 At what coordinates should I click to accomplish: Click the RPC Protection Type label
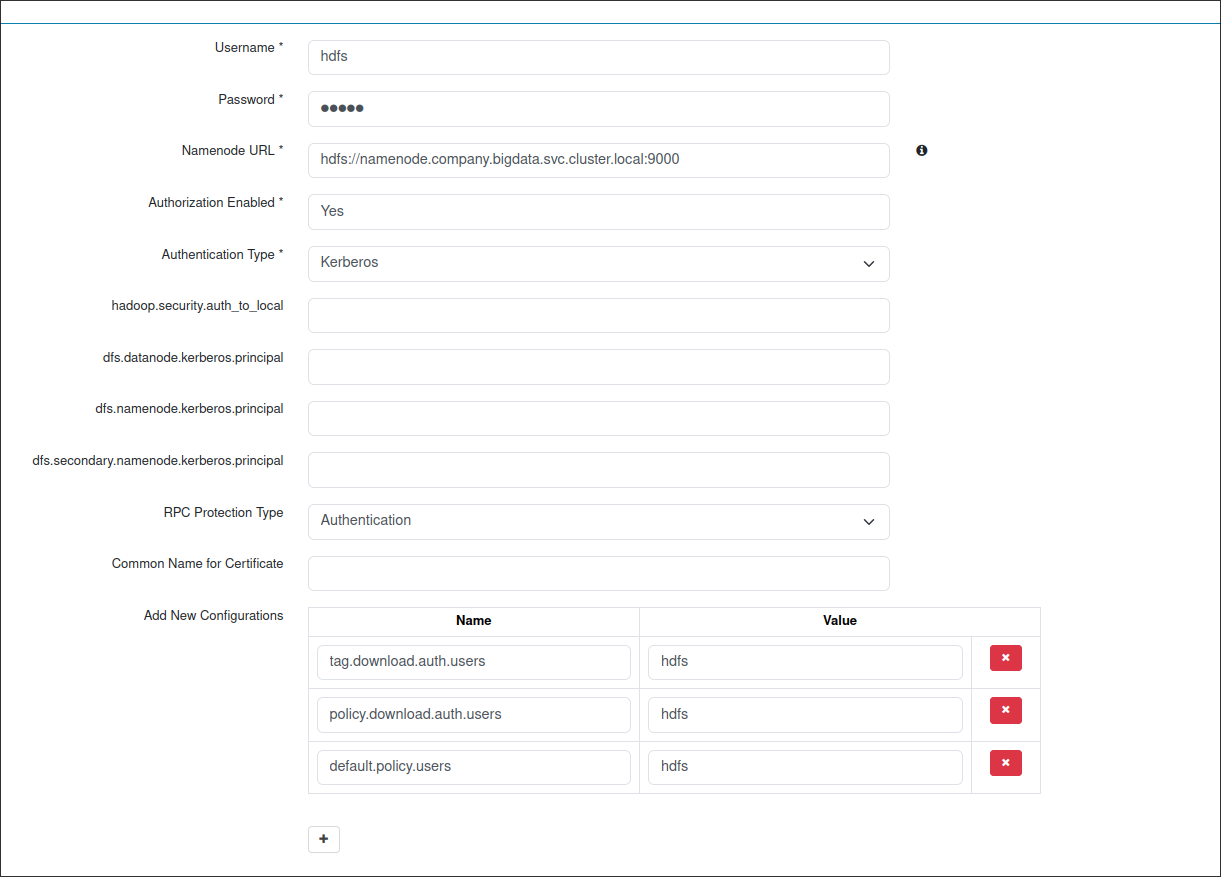(224, 512)
